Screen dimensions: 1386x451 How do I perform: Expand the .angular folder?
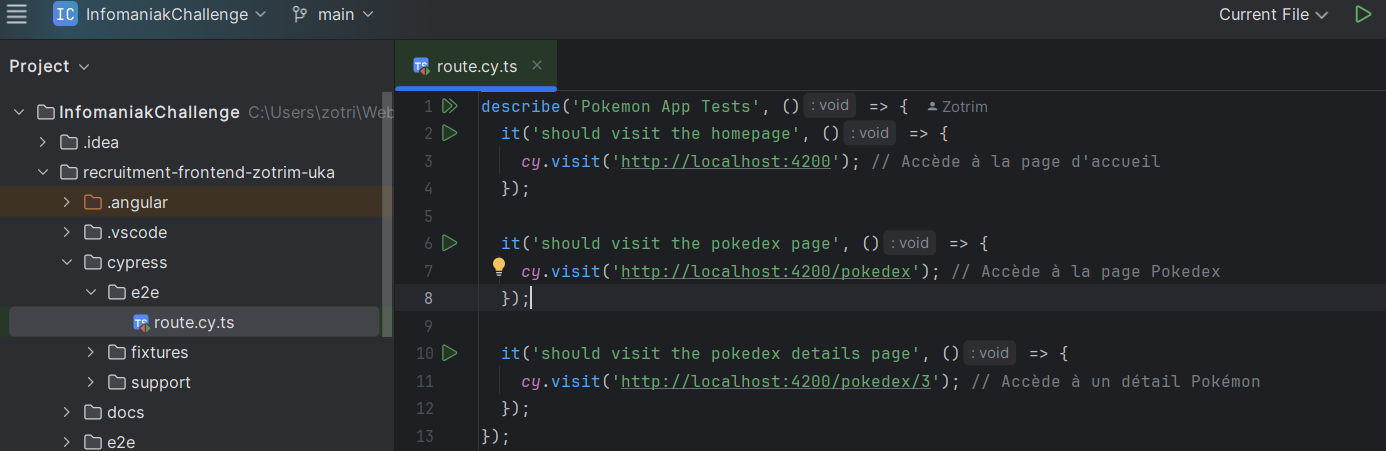point(67,202)
